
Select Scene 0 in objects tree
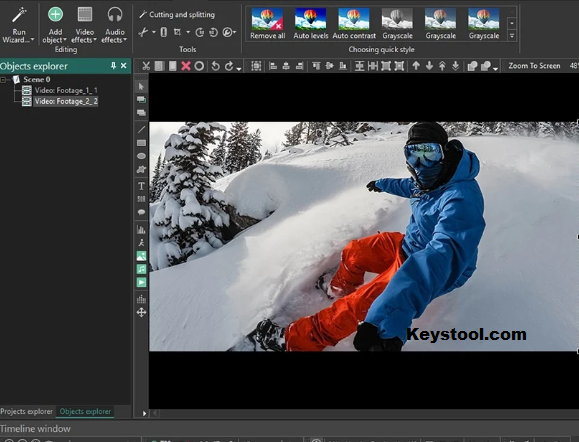point(37,79)
